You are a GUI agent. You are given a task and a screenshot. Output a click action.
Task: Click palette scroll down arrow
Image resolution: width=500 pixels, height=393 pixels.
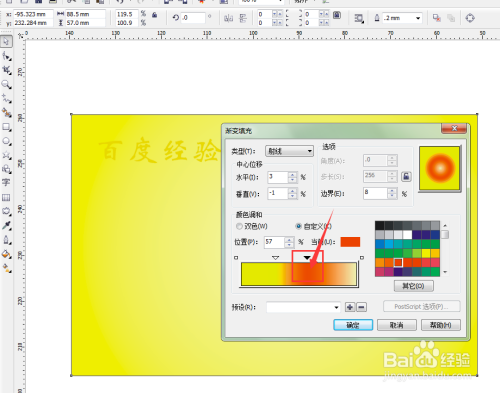click(x=445, y=272)
